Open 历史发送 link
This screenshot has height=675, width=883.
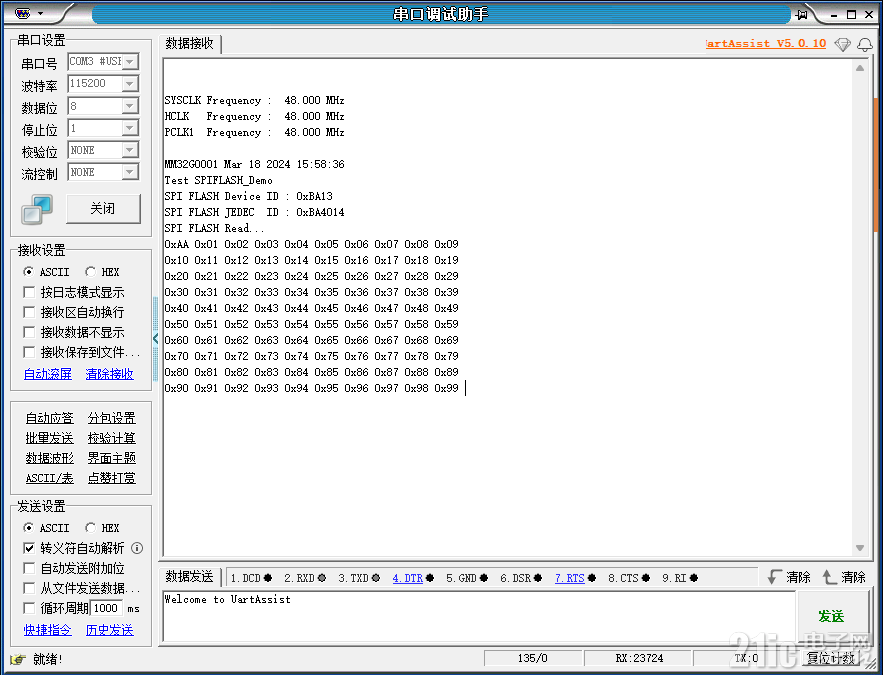click(109, 630)
